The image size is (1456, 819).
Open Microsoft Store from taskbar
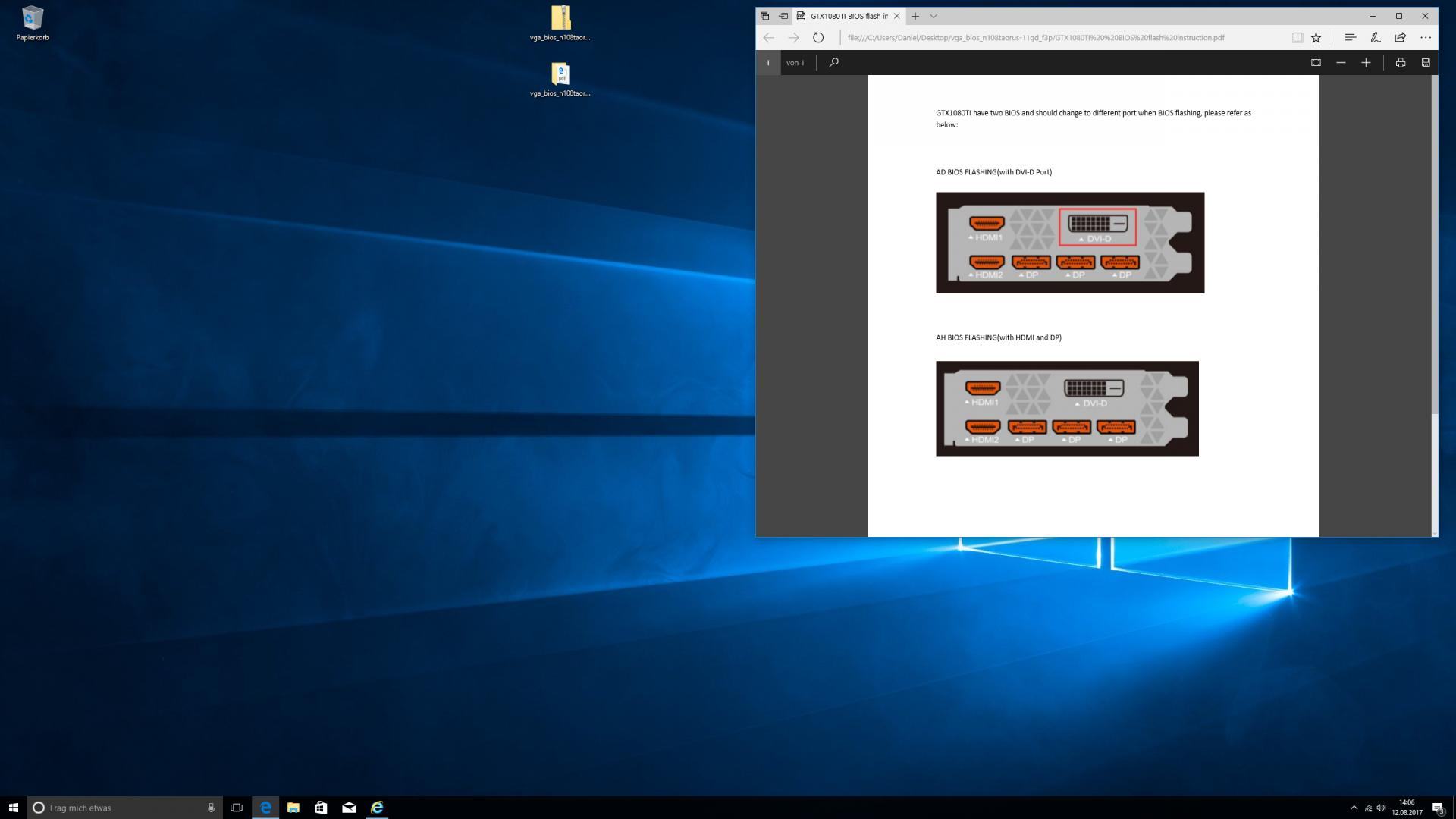(x=321, y=808)
